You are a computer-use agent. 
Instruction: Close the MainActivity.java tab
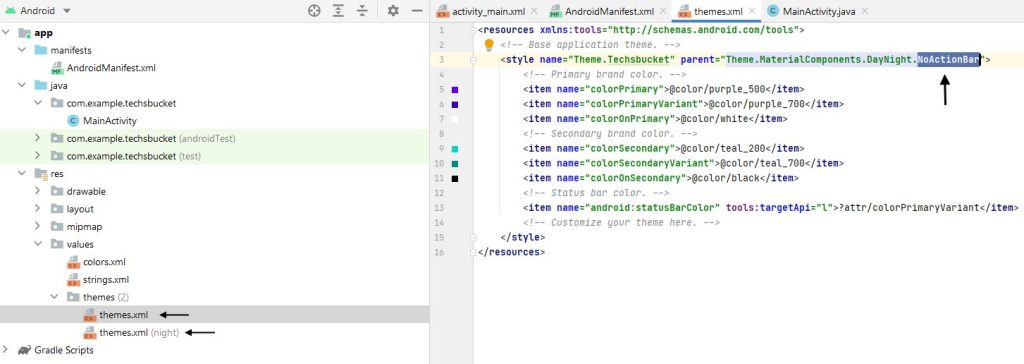[865, 11]
